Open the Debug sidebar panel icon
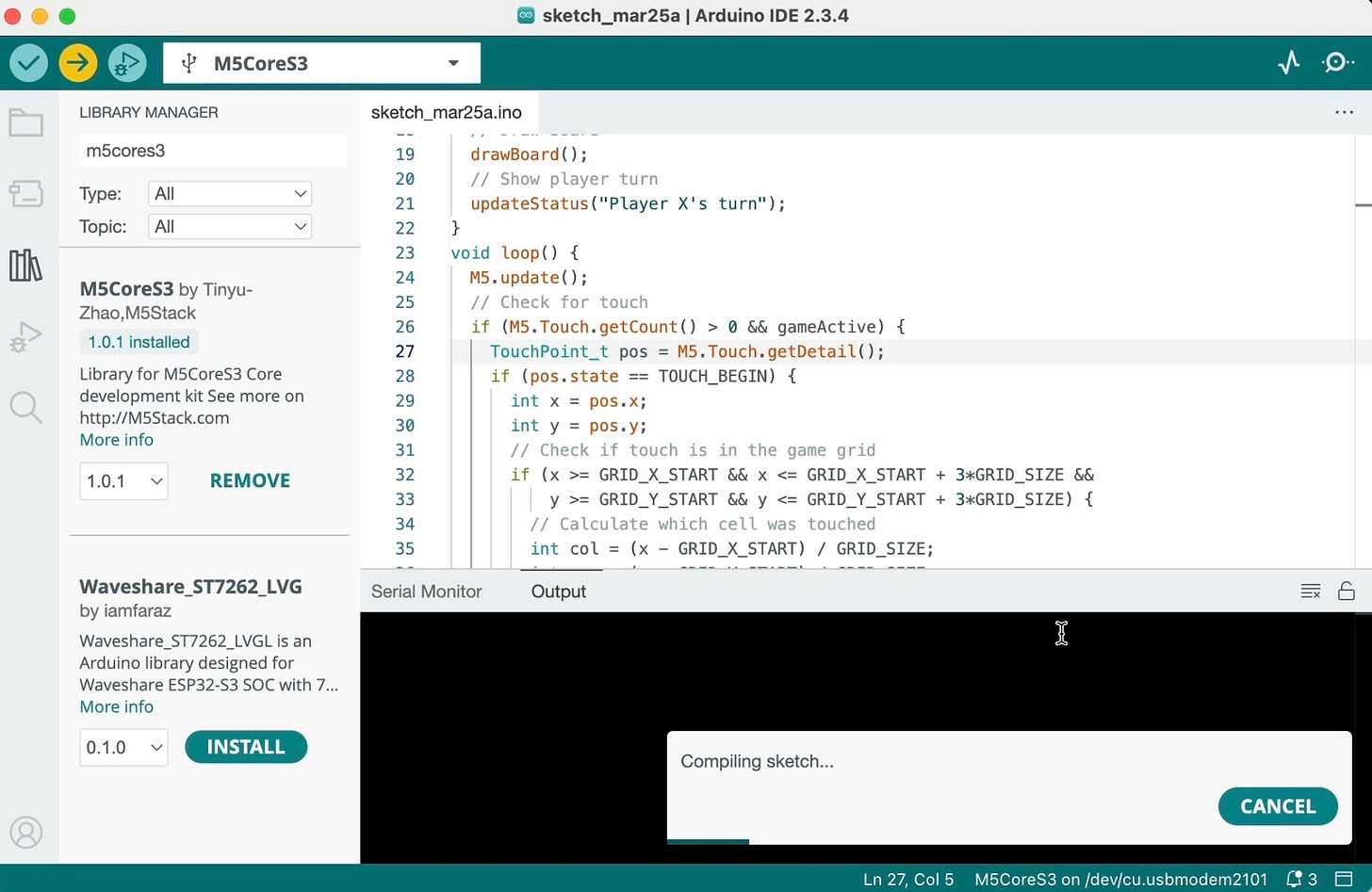The width and height of the screenshot is (1372, 892). pos(25,337)
